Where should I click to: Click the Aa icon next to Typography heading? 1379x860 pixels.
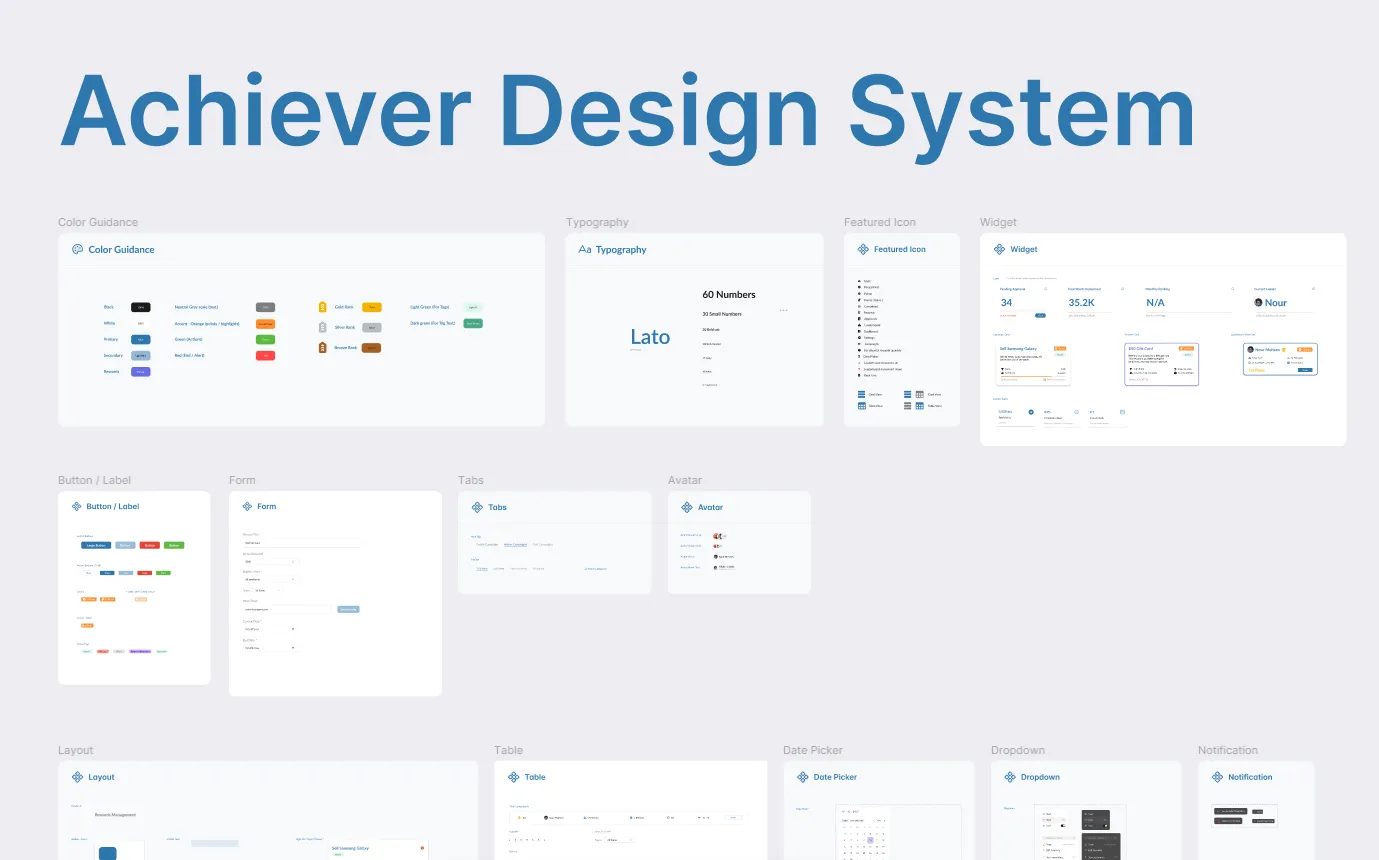coord(585,250)
